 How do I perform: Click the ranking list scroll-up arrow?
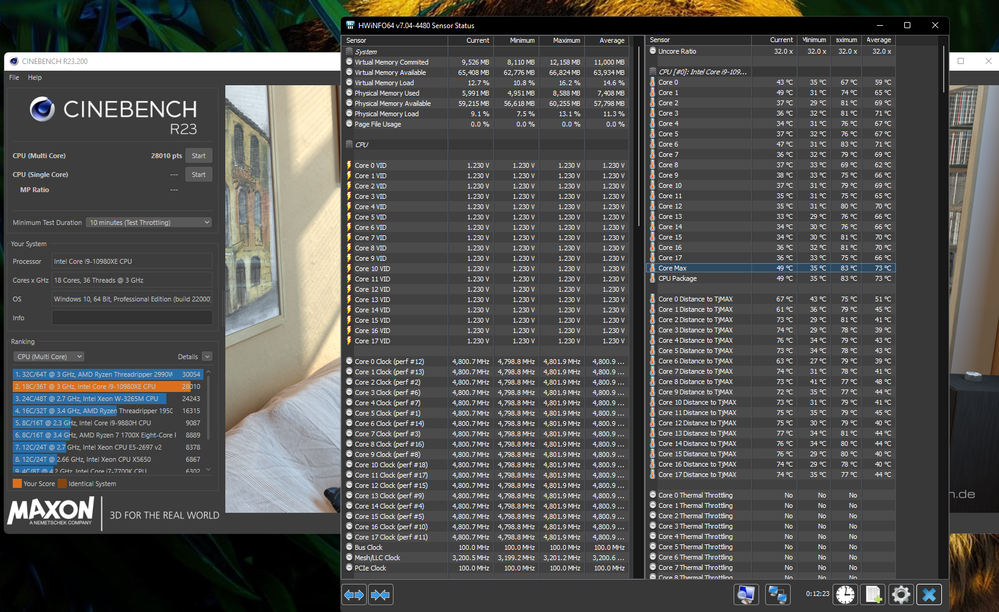click(208, 372)
